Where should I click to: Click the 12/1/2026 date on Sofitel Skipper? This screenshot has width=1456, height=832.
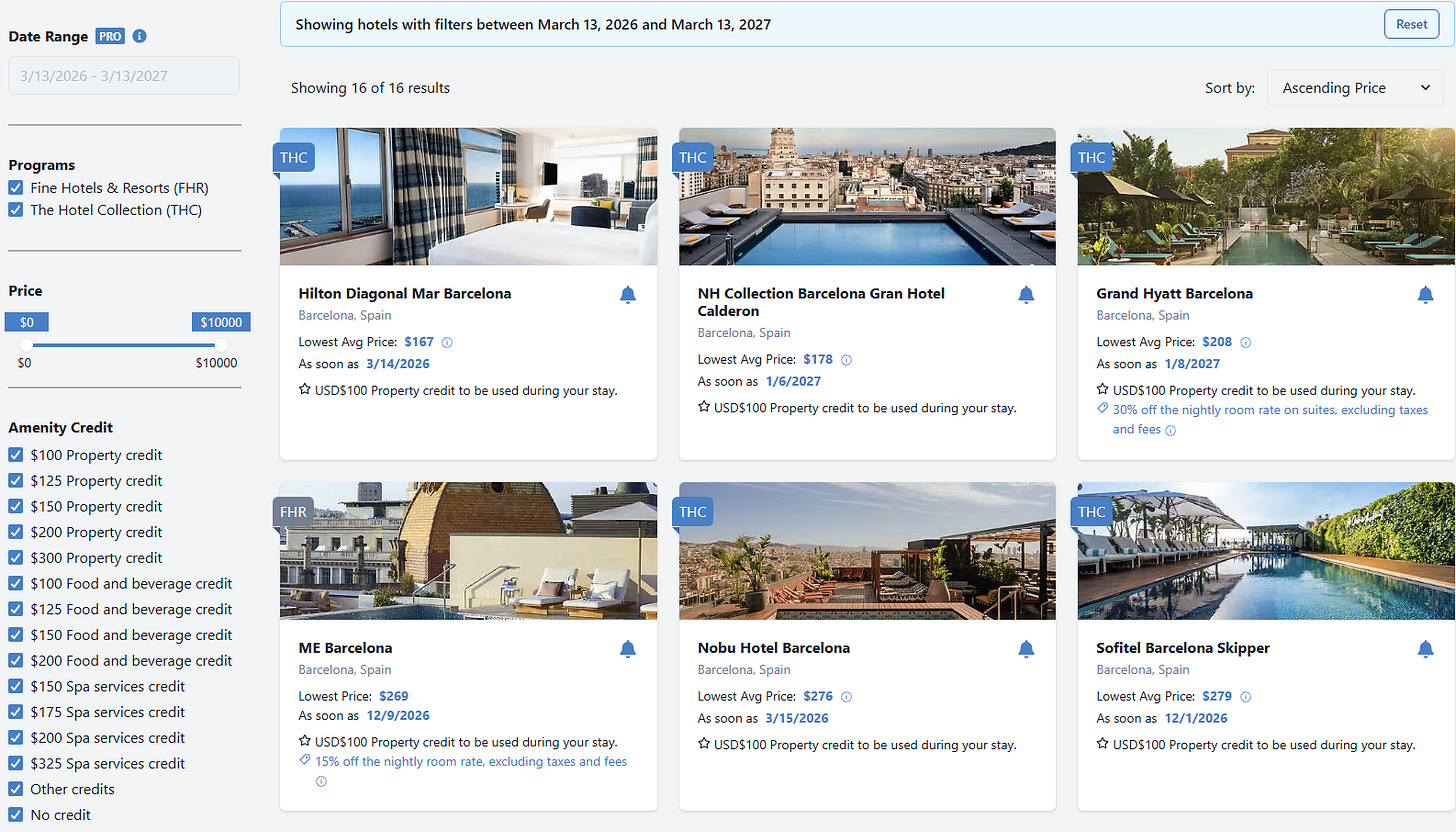coord(1196,718)
